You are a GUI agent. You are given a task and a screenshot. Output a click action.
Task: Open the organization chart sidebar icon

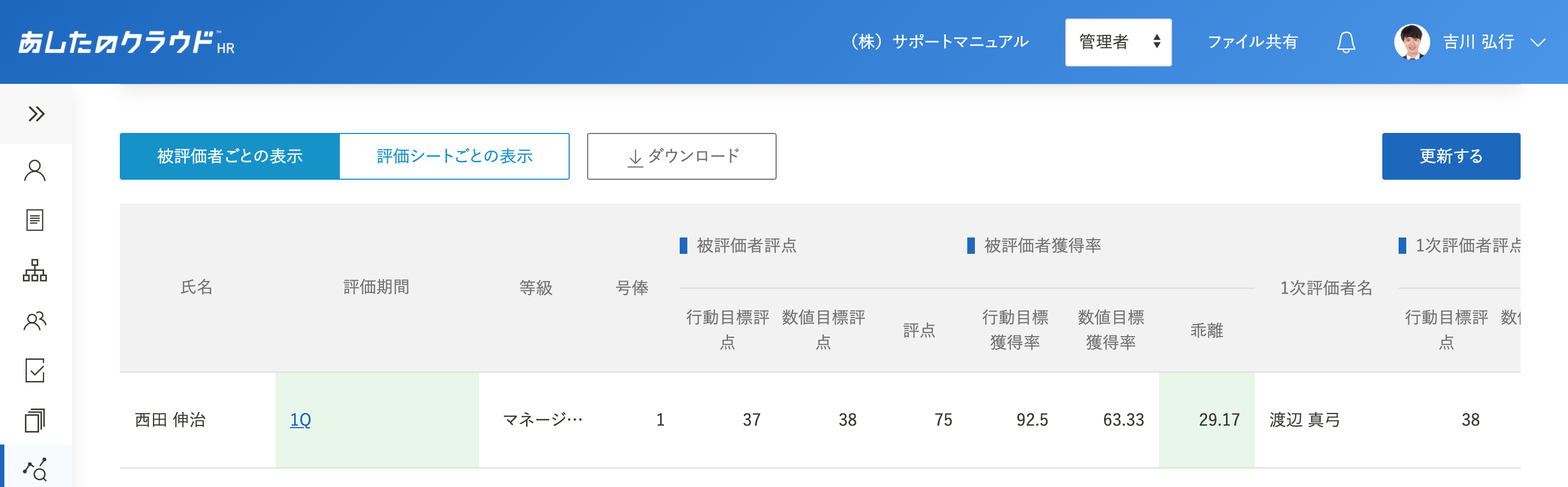[x=35, y=270]
